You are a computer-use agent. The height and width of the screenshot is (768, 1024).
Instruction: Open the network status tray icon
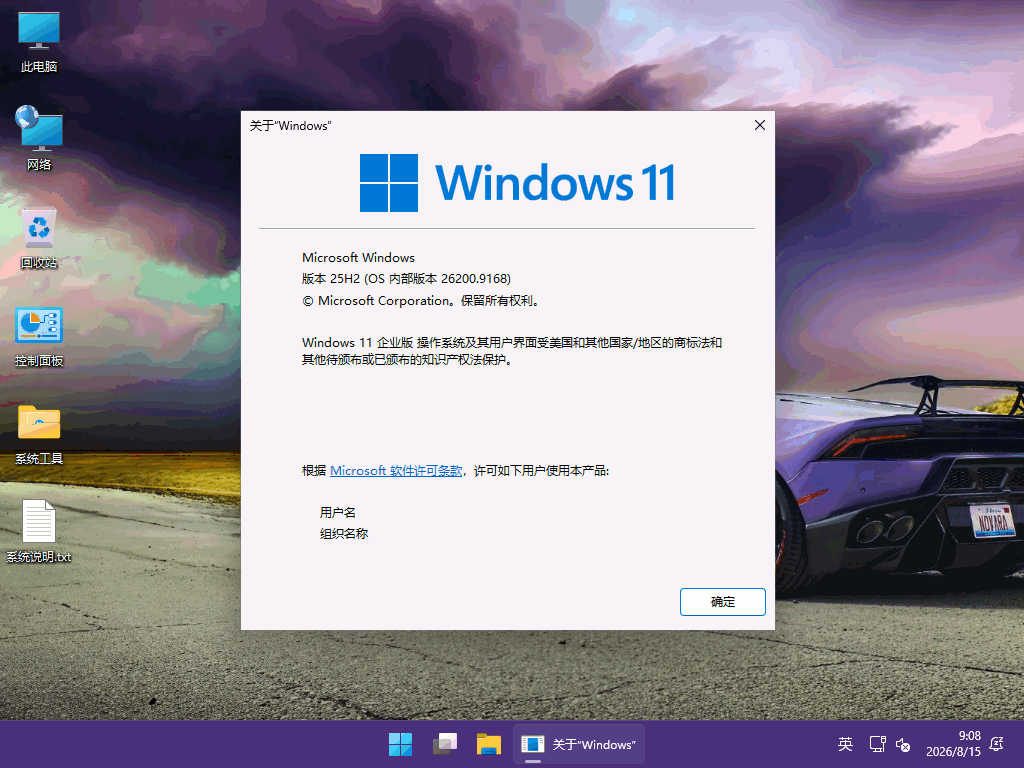[877, 744]
